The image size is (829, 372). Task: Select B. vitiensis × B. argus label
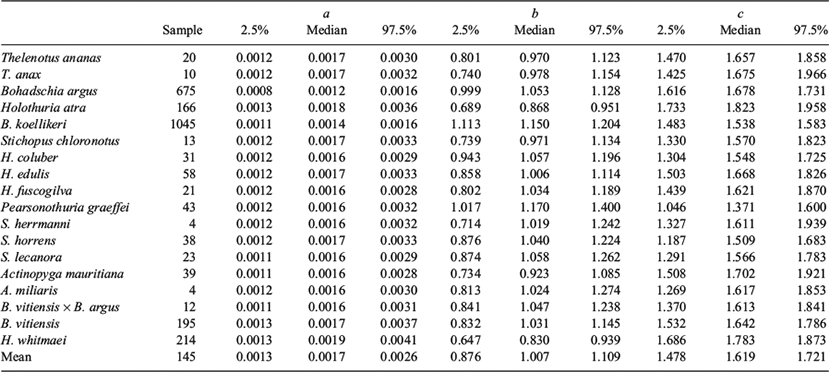click(x=60, y=308)
